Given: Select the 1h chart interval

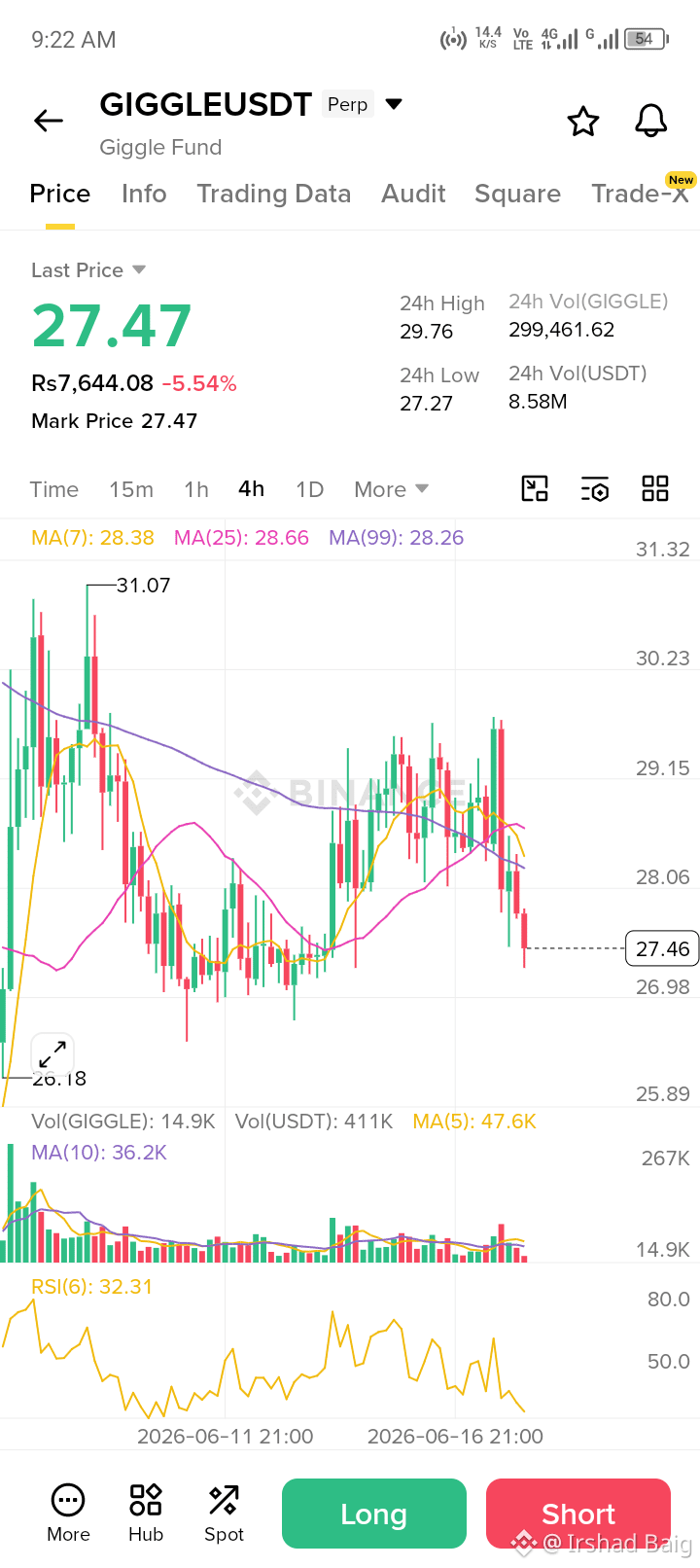Looking at the screenshot, I should click(x=196, y=489).
